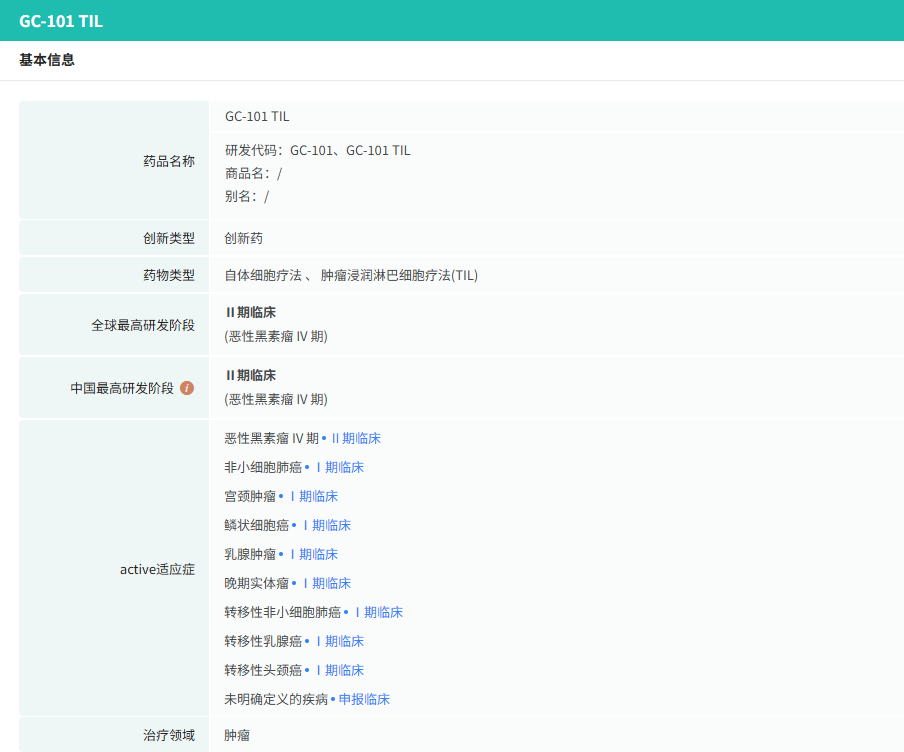Viewport: 904px width, 752px height.
Task: Click the 肿瘤 value in 治疗领域 row
Action: [237, 735]
